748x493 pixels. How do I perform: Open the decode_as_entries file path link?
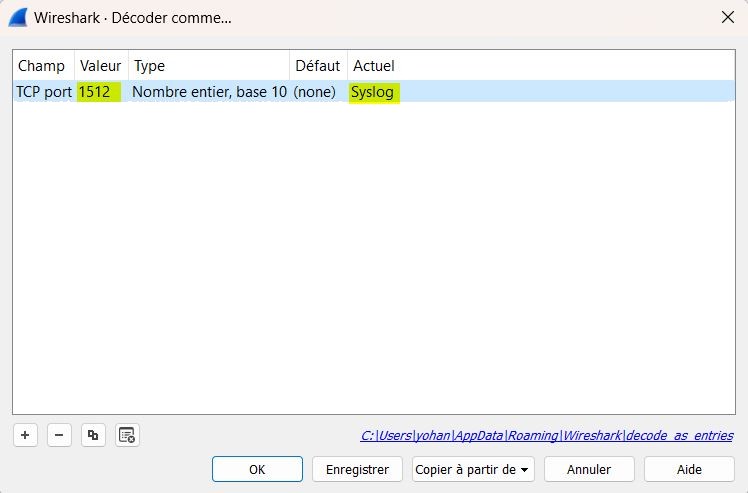point(547,436)
